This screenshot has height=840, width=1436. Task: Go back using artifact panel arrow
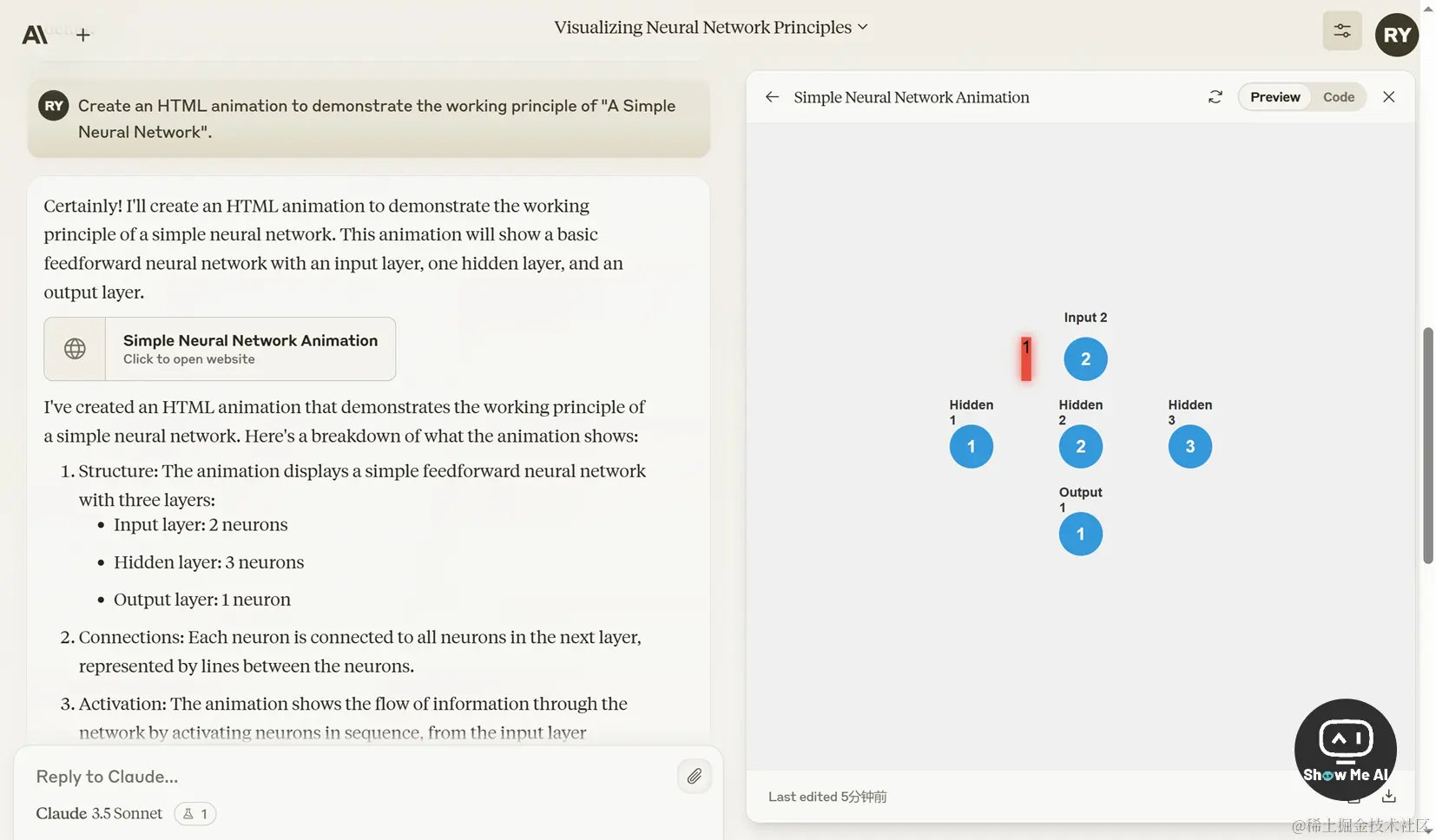[x=772, y=97]
